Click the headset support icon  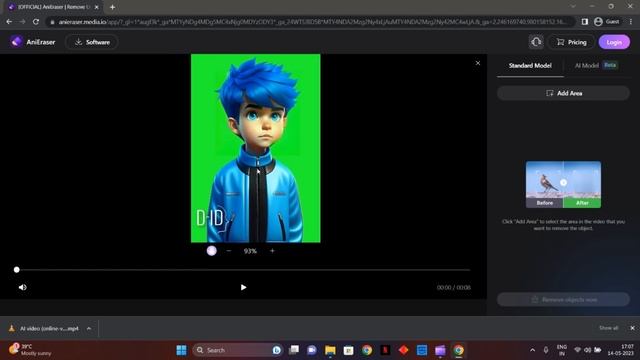(x=536, y=42)
